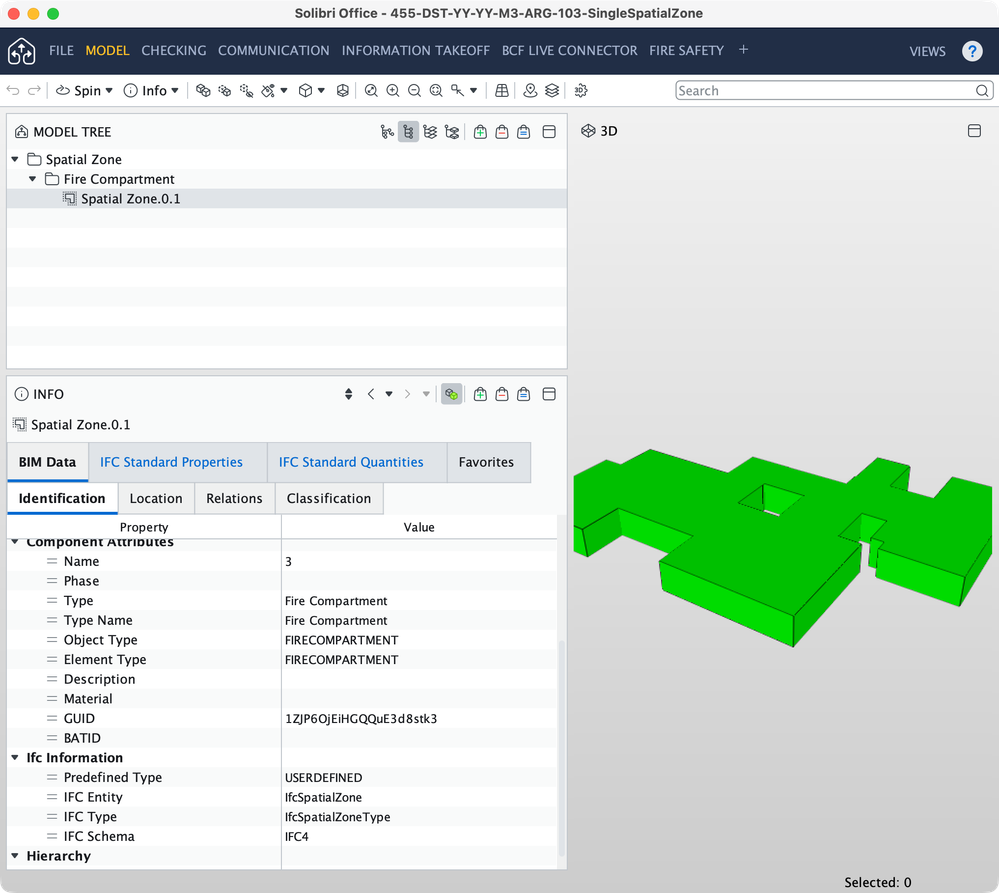Open the INFO back-history dropdown arrow
Image resolution: width=999 pixels, height=893 pixels.
(389, 394)
